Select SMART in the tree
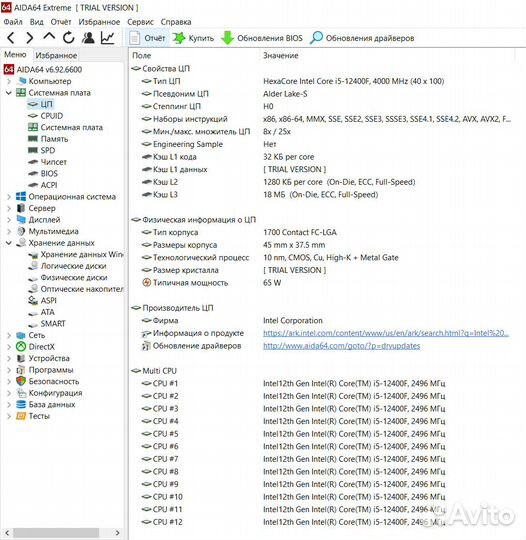526x540 pixels. [53, 324]
